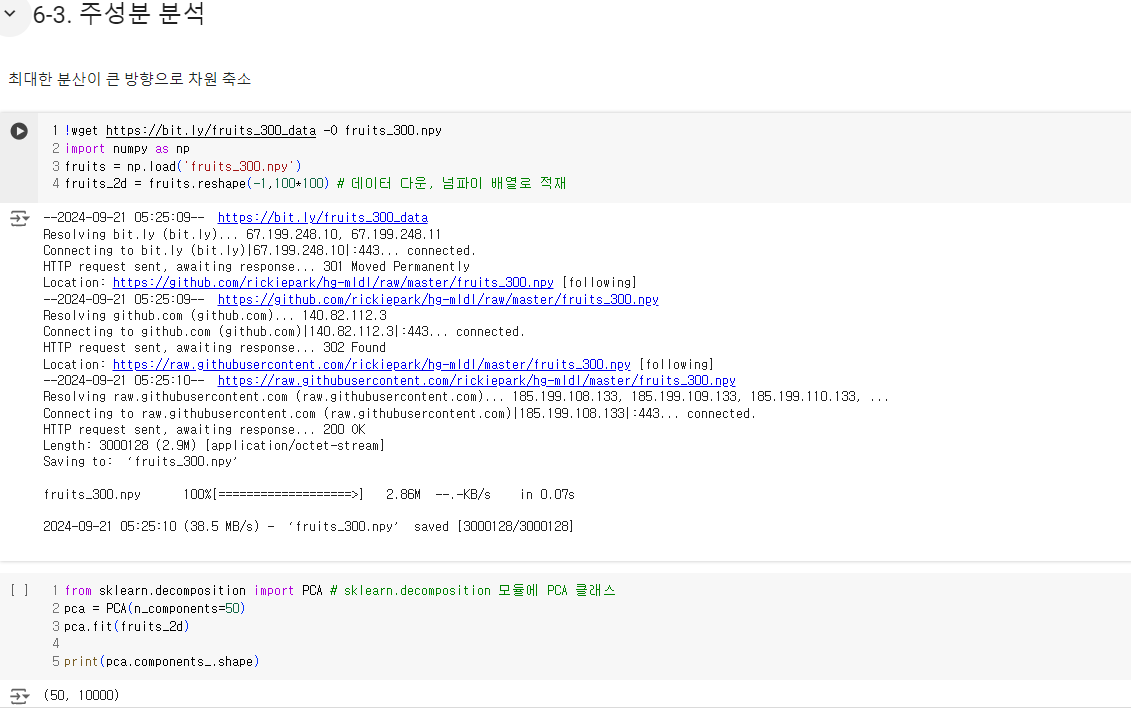1131x713 pixels.
Task: Open bit.ly/fruits_300_data link in output log
Action: point(322,217)
